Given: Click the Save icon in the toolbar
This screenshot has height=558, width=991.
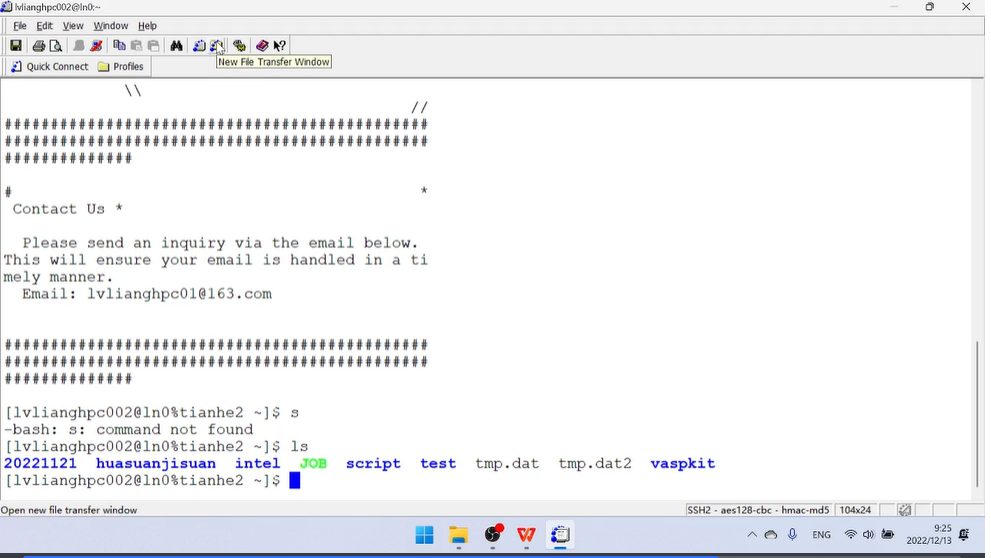Looking at the screenshot, I should pos(16,46).
